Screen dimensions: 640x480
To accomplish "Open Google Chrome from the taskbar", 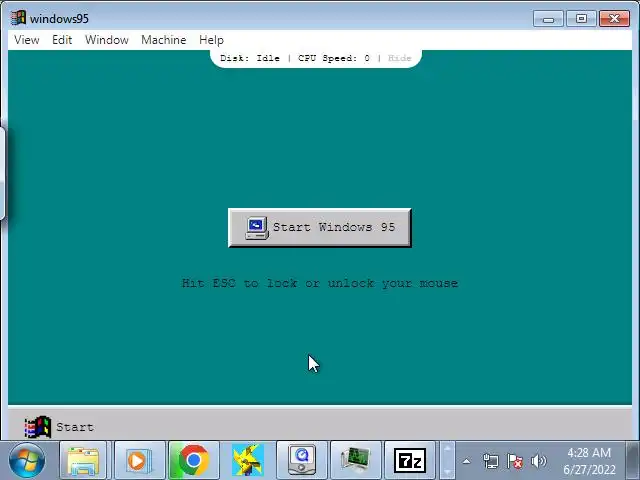I will [x=193, y=461].
